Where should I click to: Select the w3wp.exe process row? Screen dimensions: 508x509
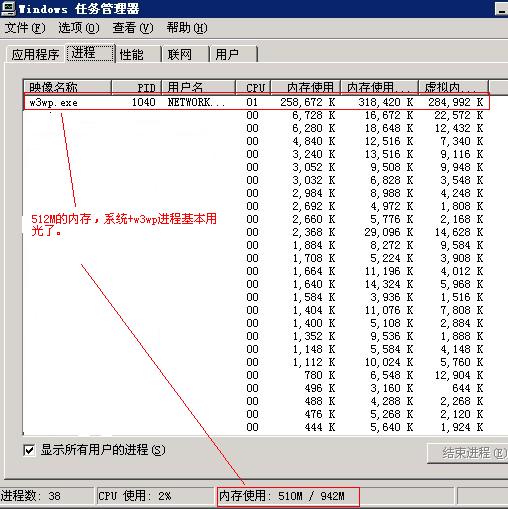tap(257, 102)
